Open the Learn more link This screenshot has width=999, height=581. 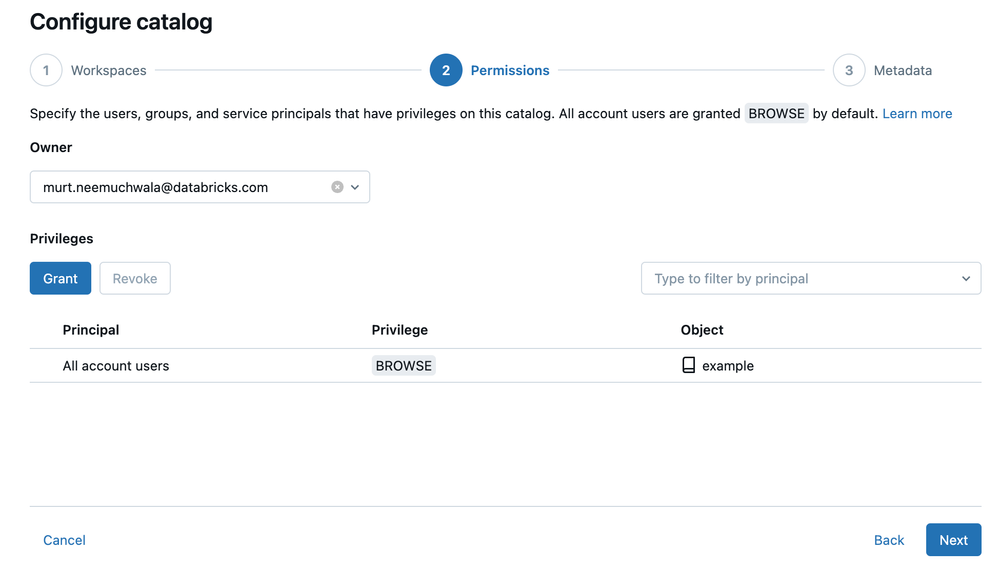[x=917, y=114]
